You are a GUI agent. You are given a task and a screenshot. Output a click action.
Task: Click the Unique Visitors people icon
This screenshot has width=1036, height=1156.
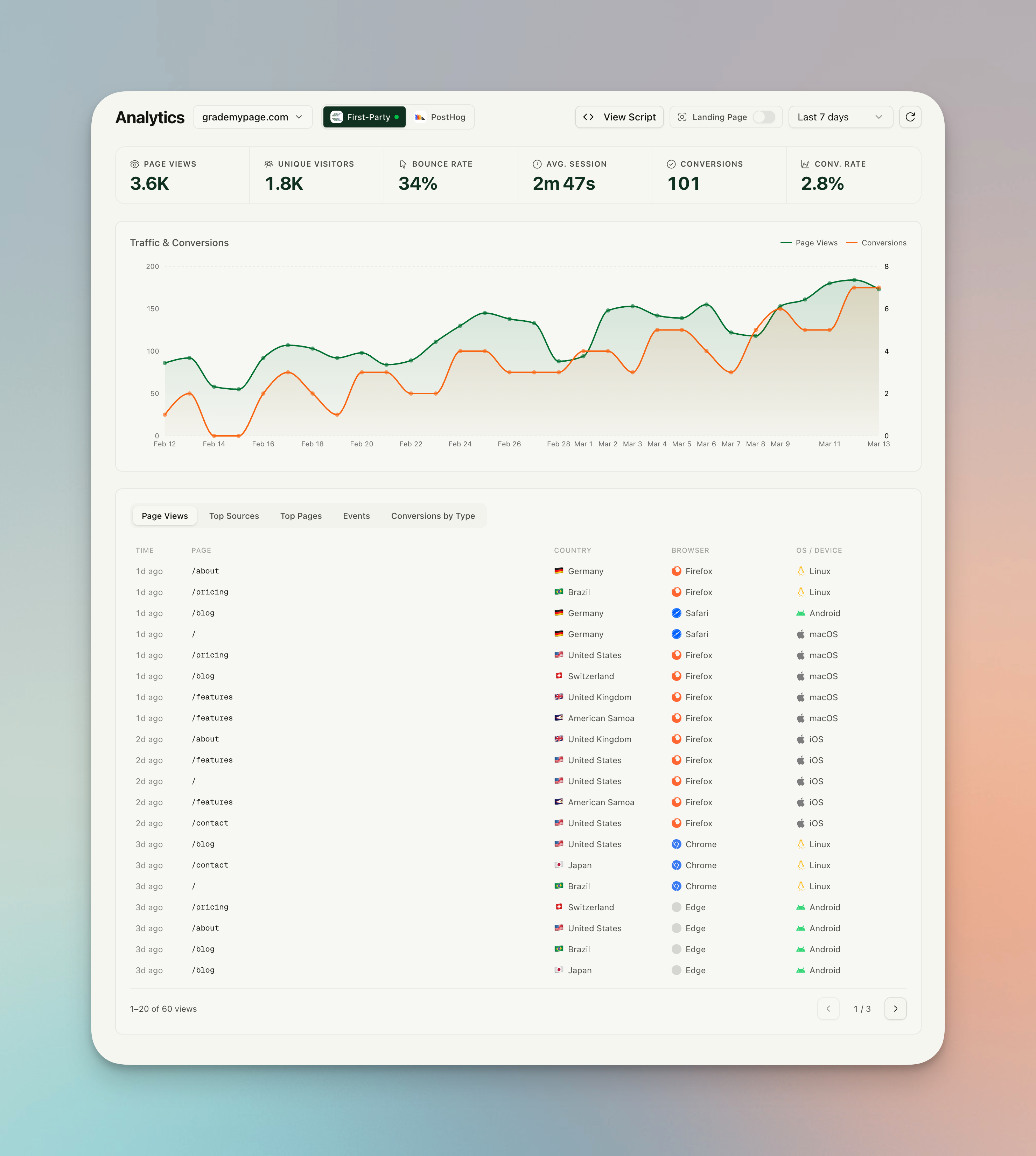tap(269, 164)
